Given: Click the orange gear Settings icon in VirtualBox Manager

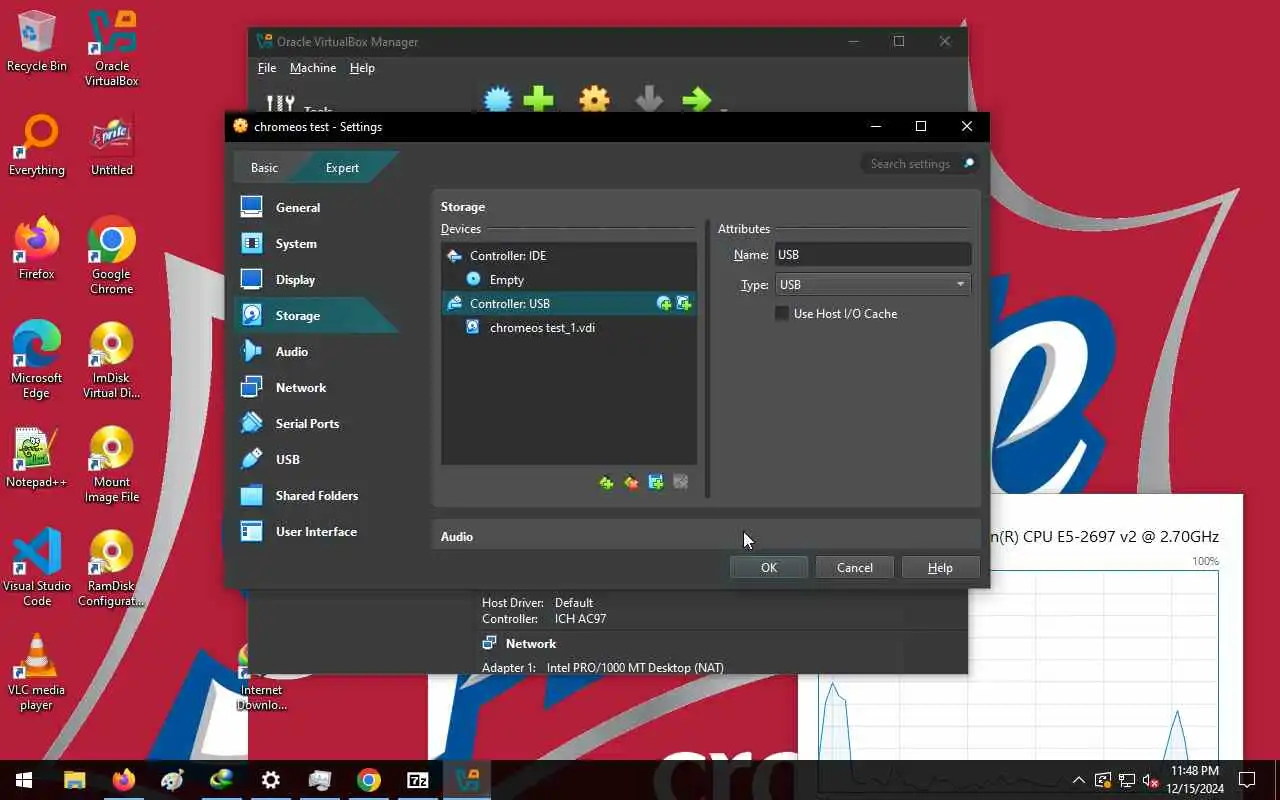Looking at the screenshot, I should click(x=594, y=99).
